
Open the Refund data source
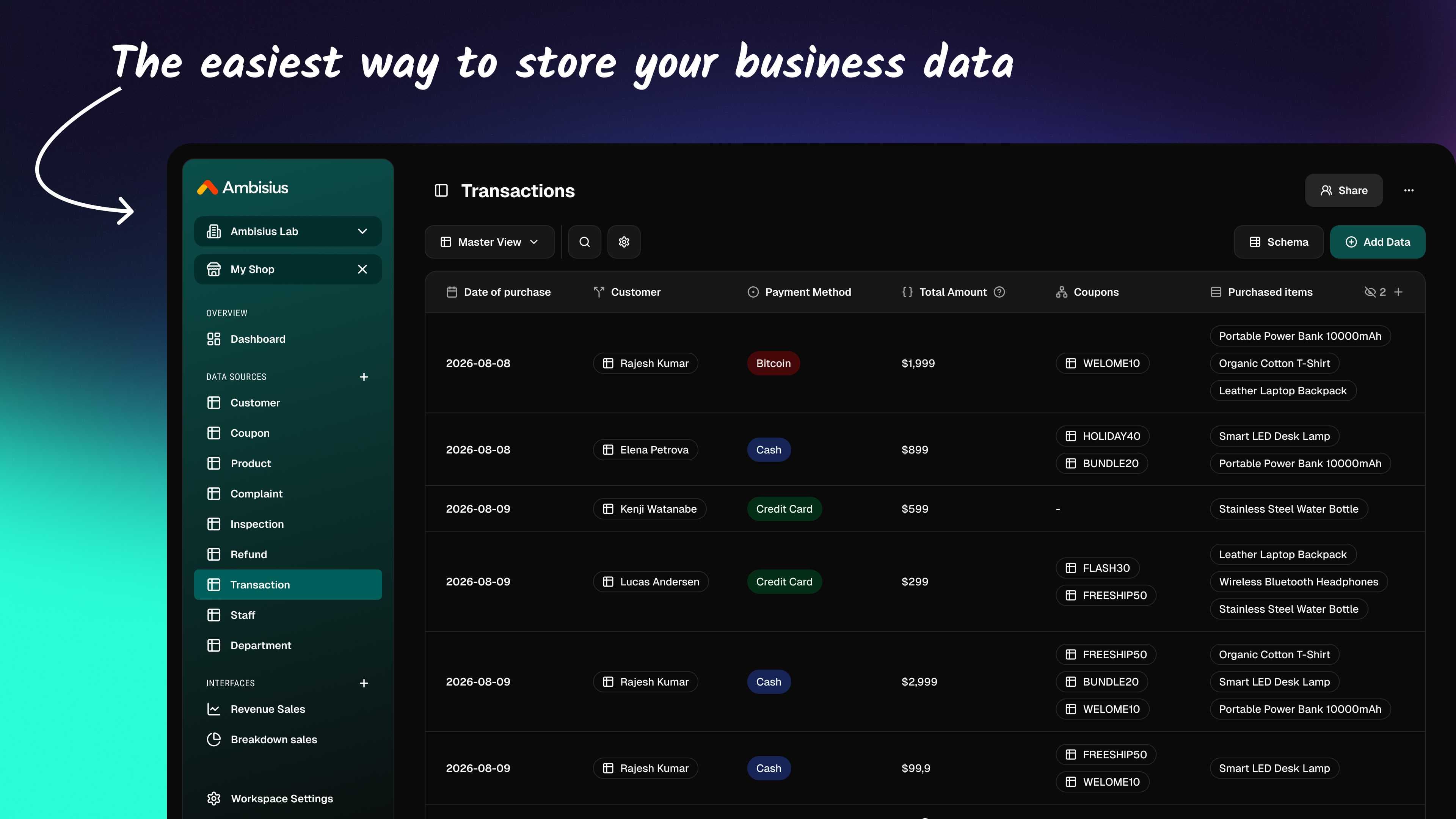click(x=288, y=554)
